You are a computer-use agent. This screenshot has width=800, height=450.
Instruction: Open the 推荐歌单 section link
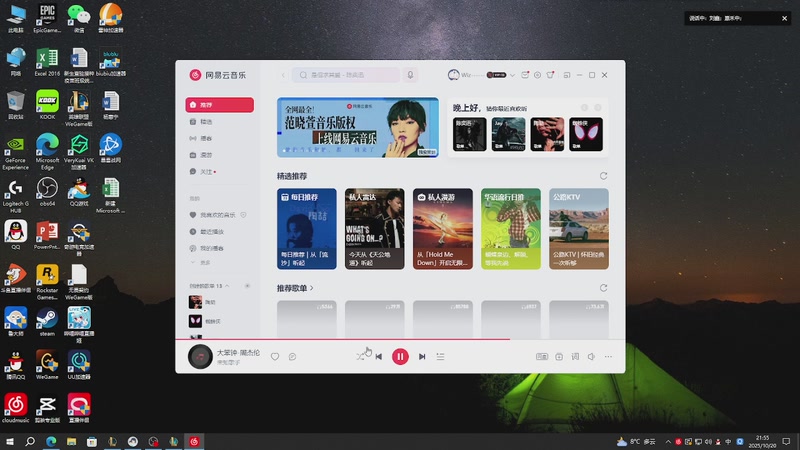(x=295, y=288)
